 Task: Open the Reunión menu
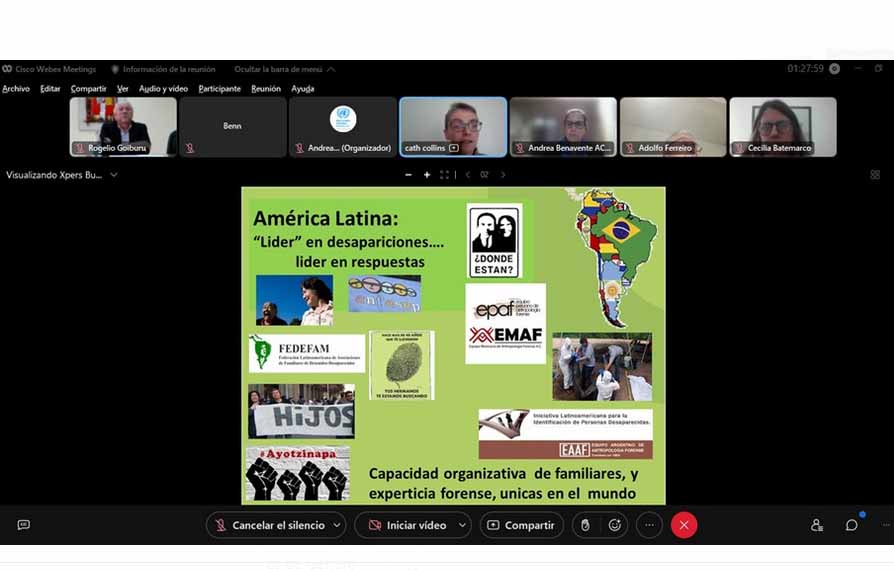point(266,88)
